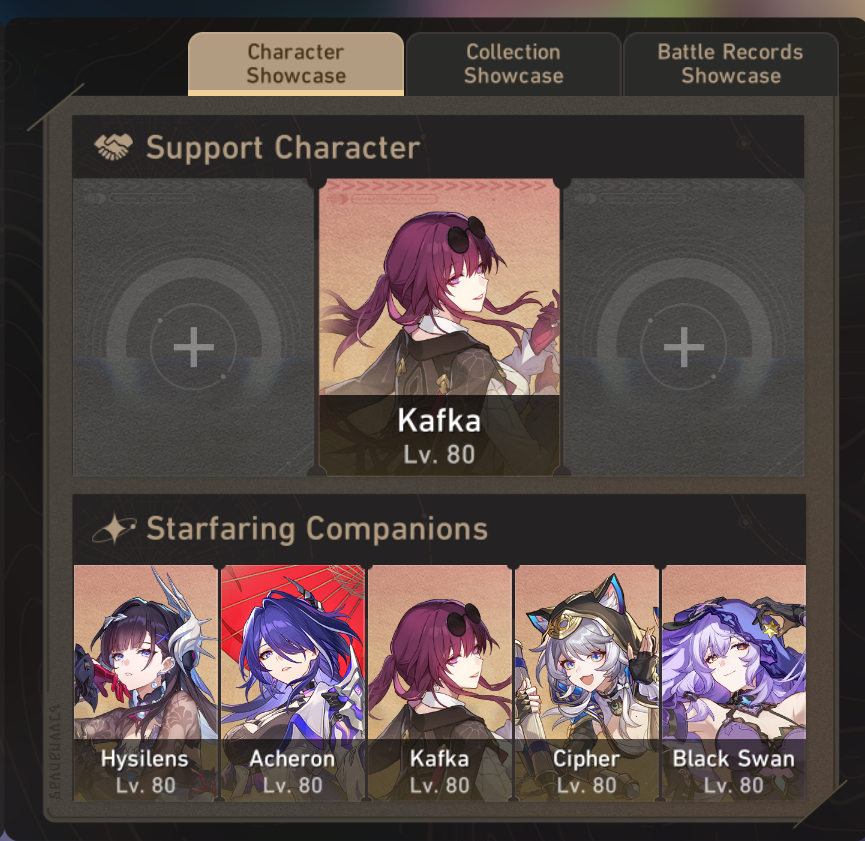Viewport: 865px width, 841px height.
Task: Click the Support Character header text
Action: click(x=283, y=148)
